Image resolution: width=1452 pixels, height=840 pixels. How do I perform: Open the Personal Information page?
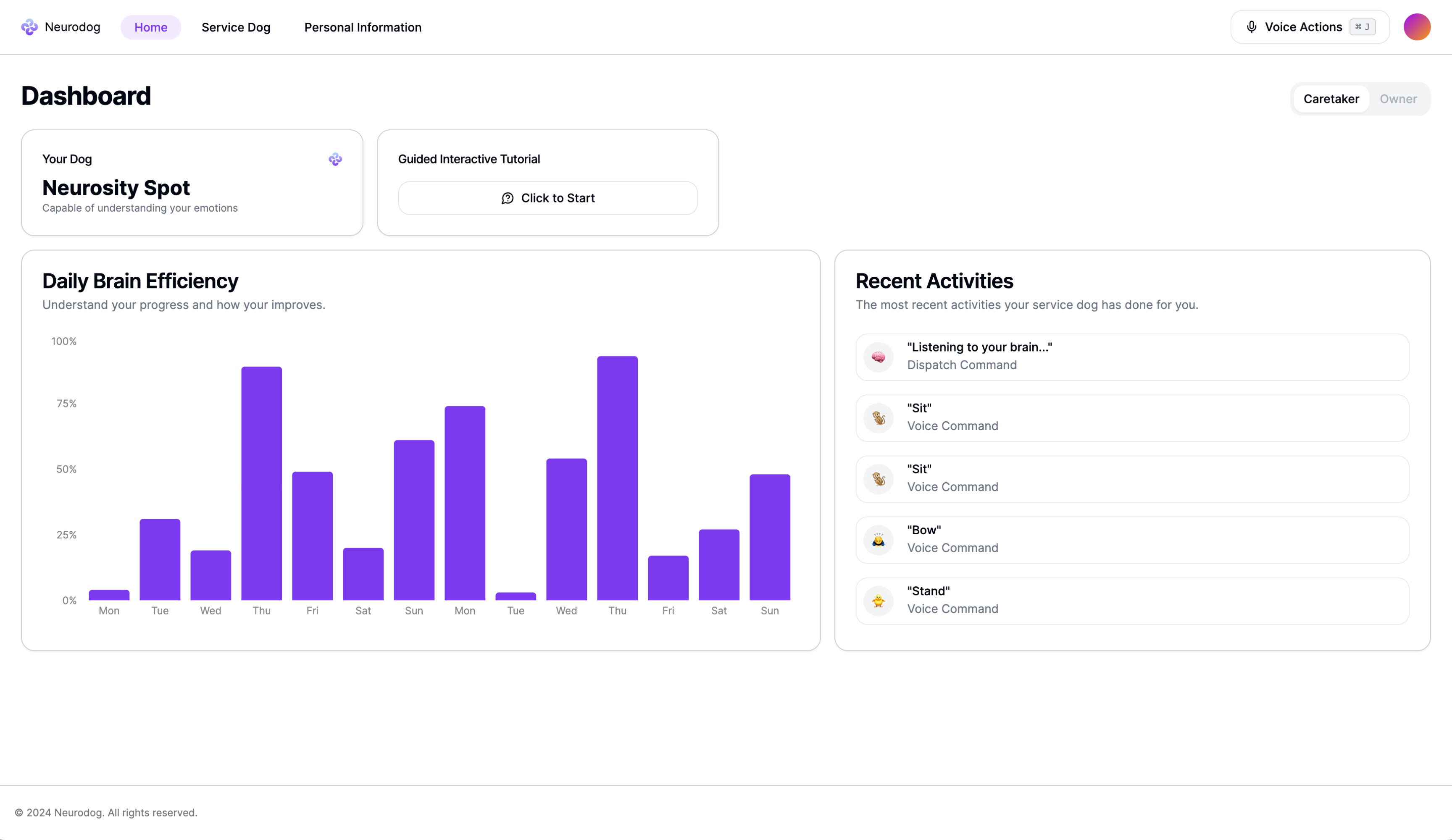(x=363, y=27)
